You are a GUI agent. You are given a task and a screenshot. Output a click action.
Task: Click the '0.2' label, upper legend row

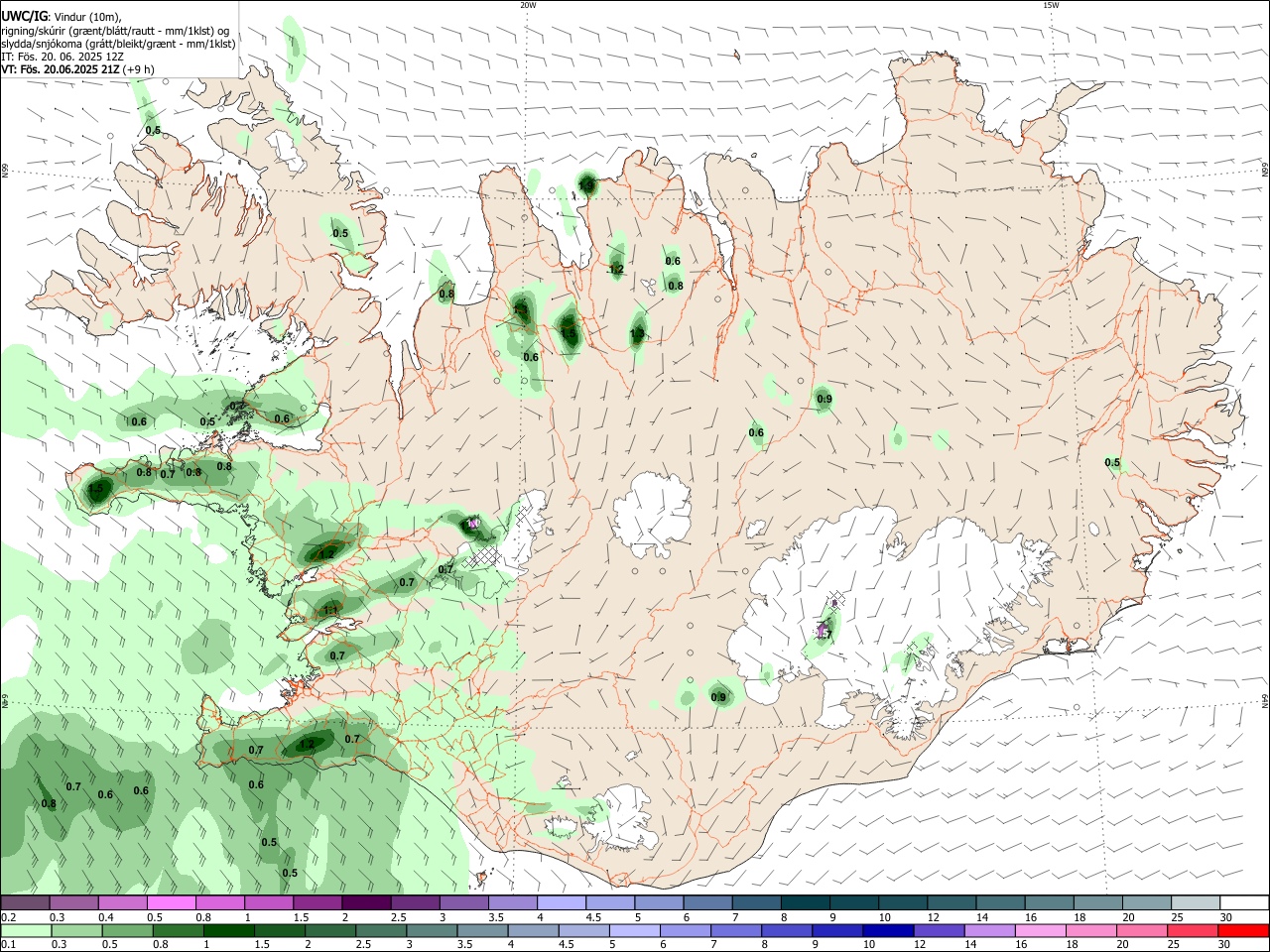pyautogui.click(x=8, y=917)
